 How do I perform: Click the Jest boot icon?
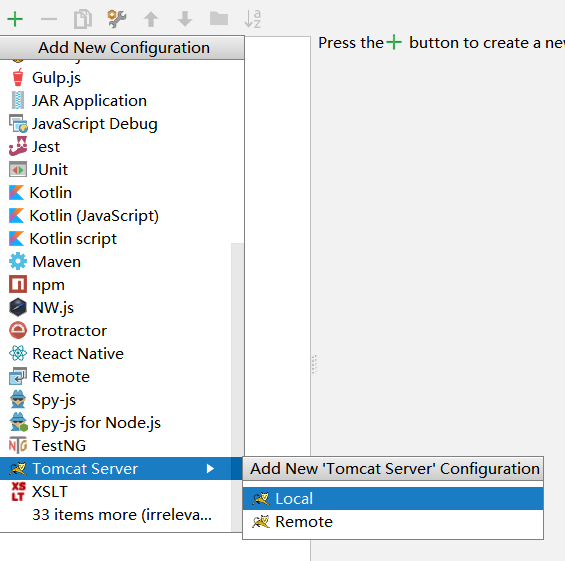pos(18,146)
